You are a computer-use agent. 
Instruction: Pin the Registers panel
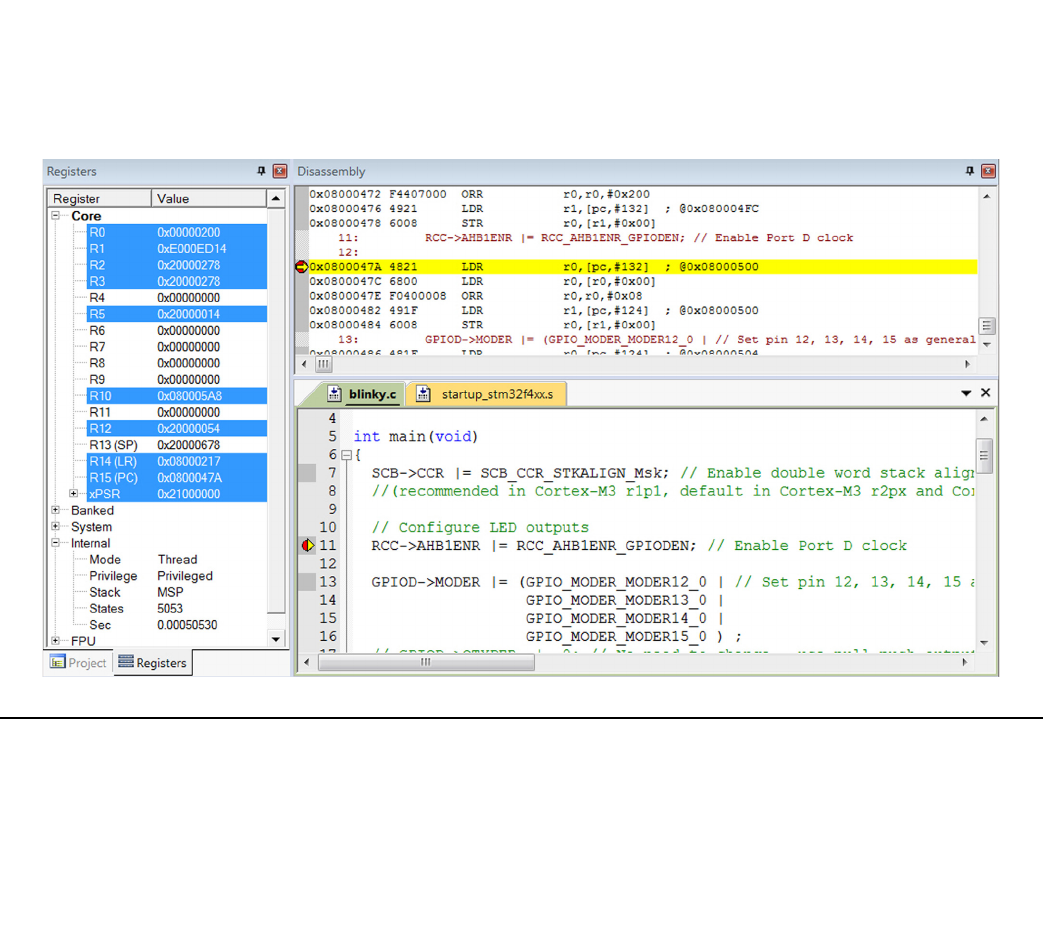coord(261,171)
